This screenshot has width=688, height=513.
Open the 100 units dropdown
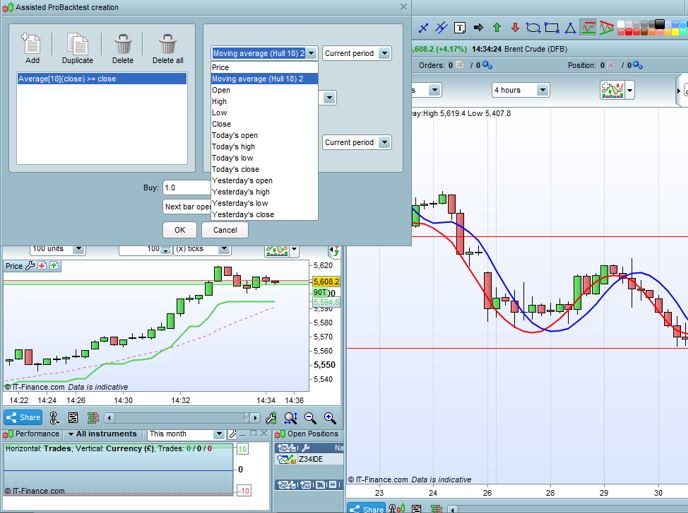[57, 249]
